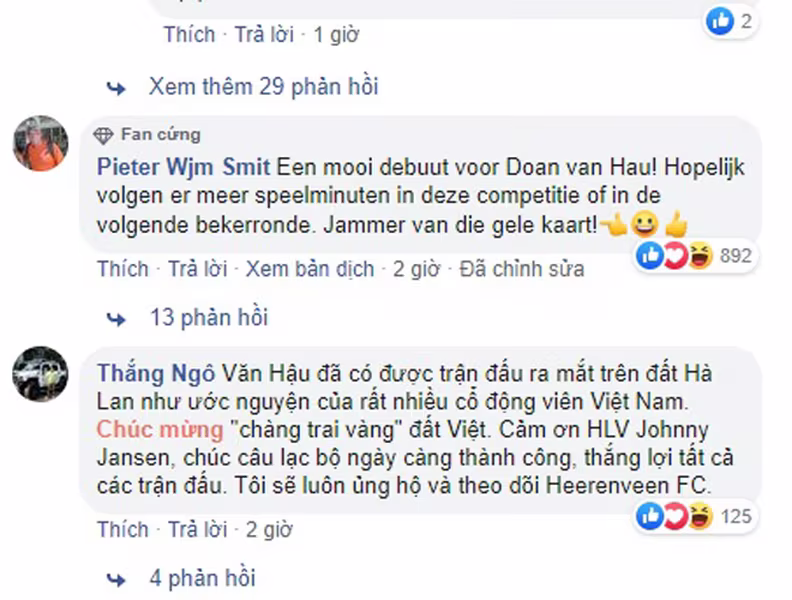Reply to Pieter's comment with Trả lời
This screenshot has height=600, width=792.
tap(197, 269)
